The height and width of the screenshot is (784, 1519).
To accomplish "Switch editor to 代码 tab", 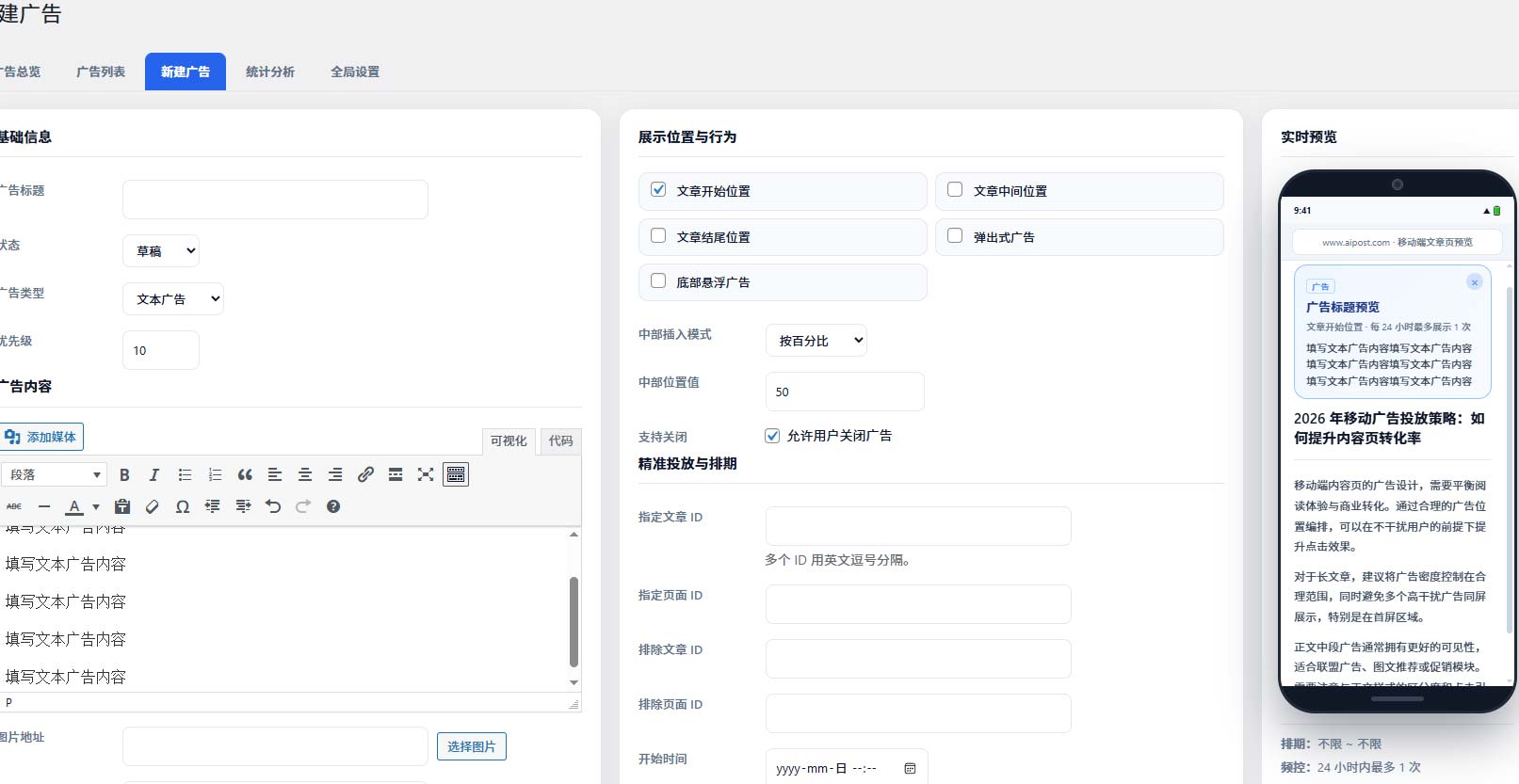I will click(x=561, y=440).
